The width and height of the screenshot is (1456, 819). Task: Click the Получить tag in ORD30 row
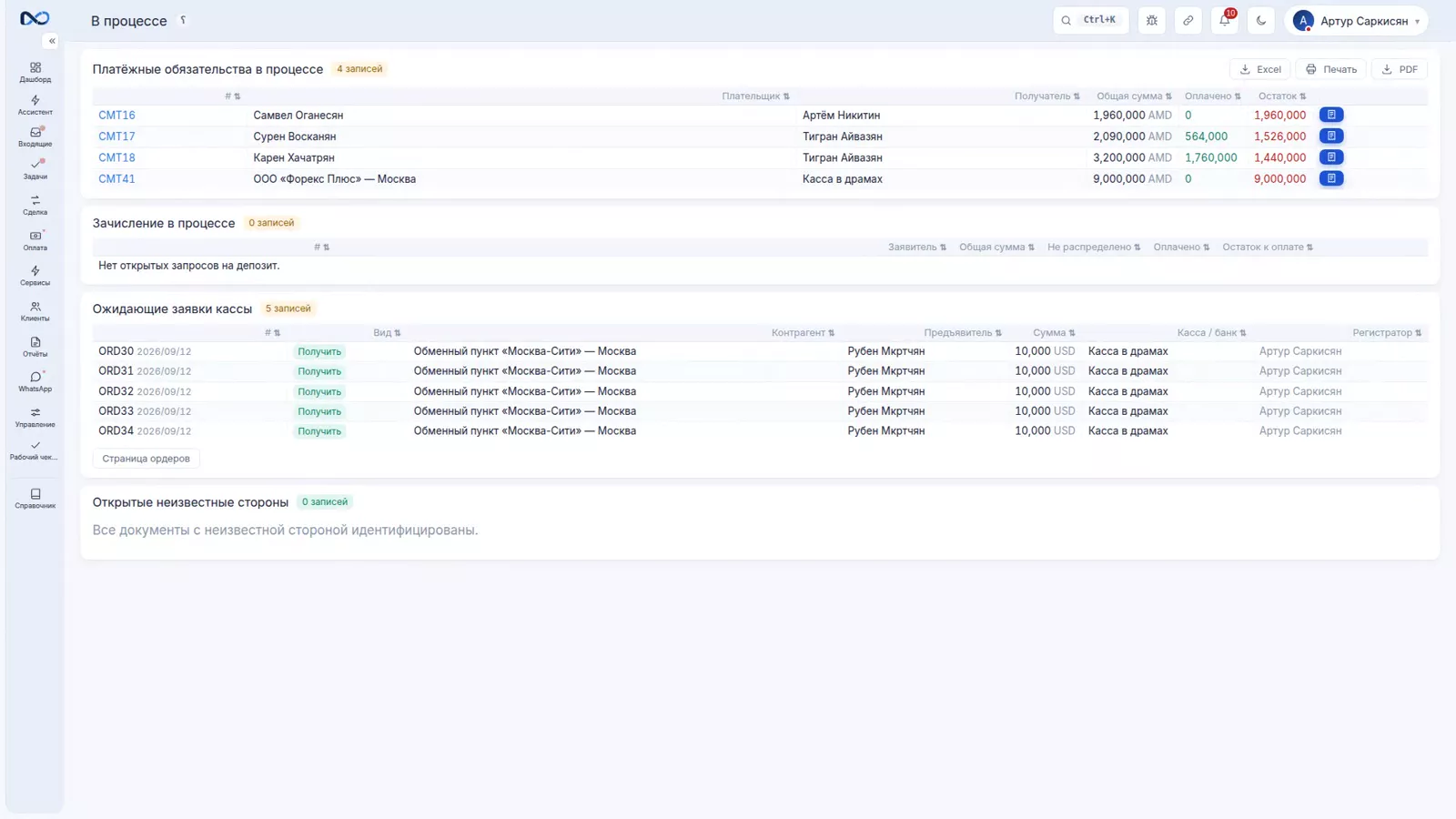(319, 352)
